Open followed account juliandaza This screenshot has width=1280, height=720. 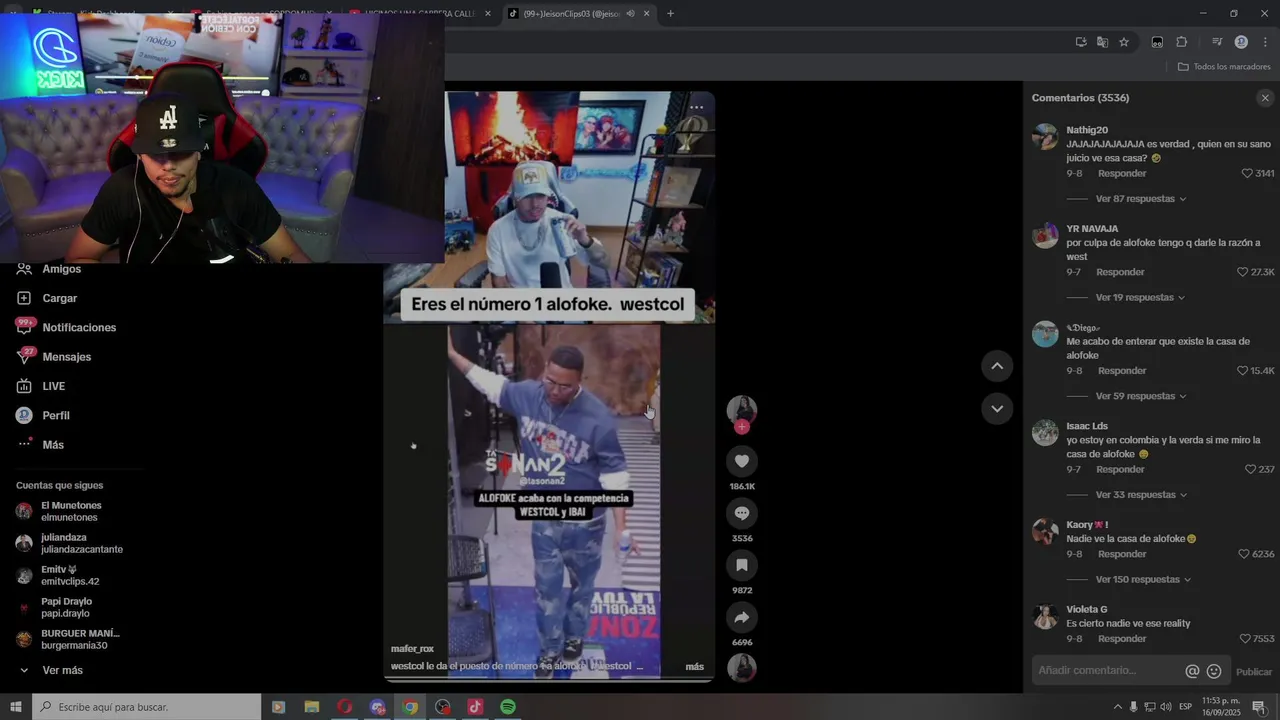pyautogui.click(x=70, y=543)
